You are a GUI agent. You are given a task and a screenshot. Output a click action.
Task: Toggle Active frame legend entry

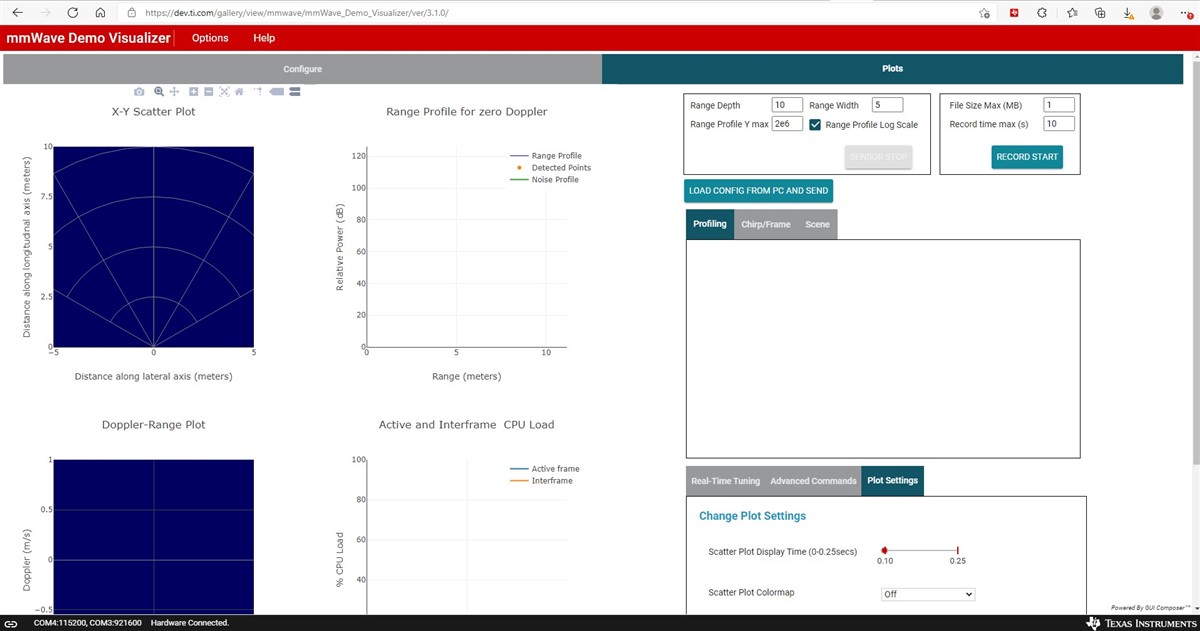545,469
